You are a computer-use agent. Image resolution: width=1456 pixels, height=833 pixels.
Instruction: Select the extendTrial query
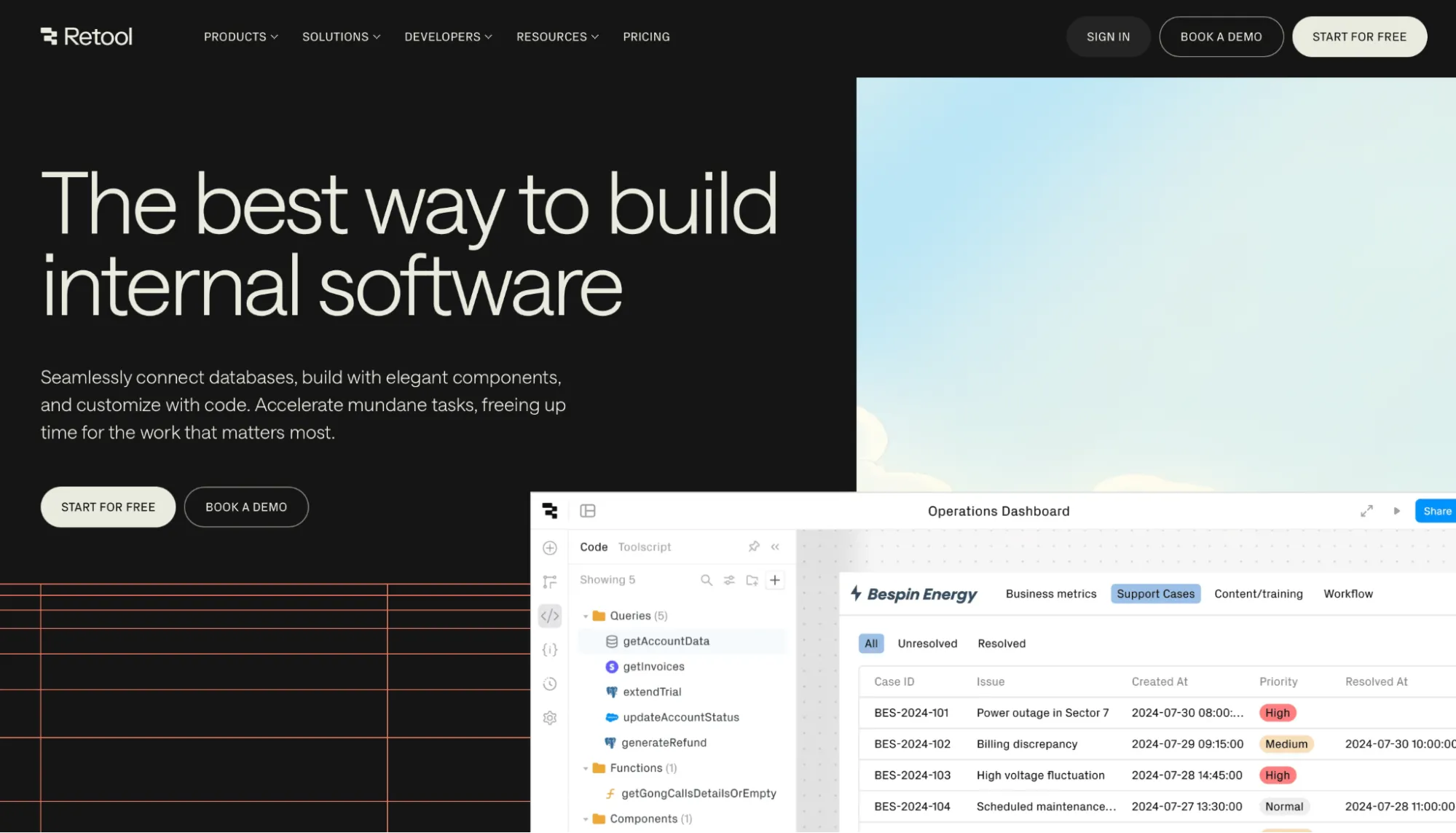[652, 692]
